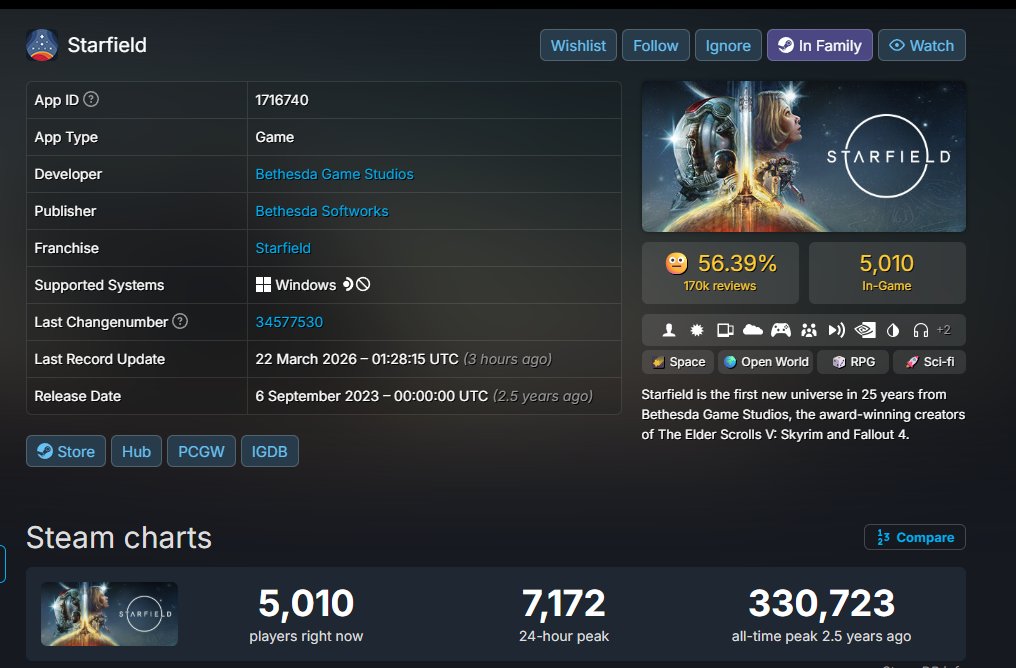The height and width of the screenshot is (668, 1016).
Task: Select the Sci-fi tag
Action: point(930,362)
